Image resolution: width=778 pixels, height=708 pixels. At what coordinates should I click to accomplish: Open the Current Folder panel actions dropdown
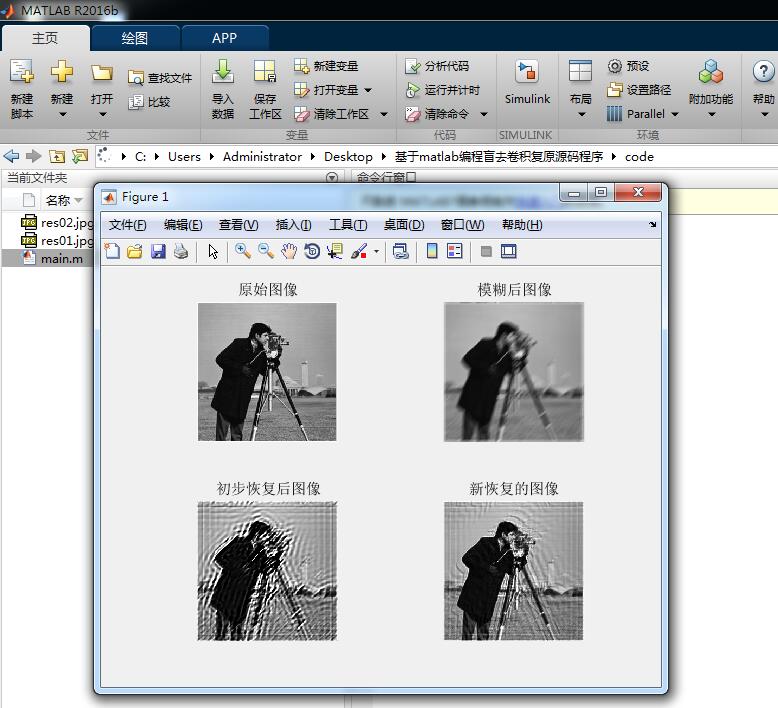coord(332,178)
